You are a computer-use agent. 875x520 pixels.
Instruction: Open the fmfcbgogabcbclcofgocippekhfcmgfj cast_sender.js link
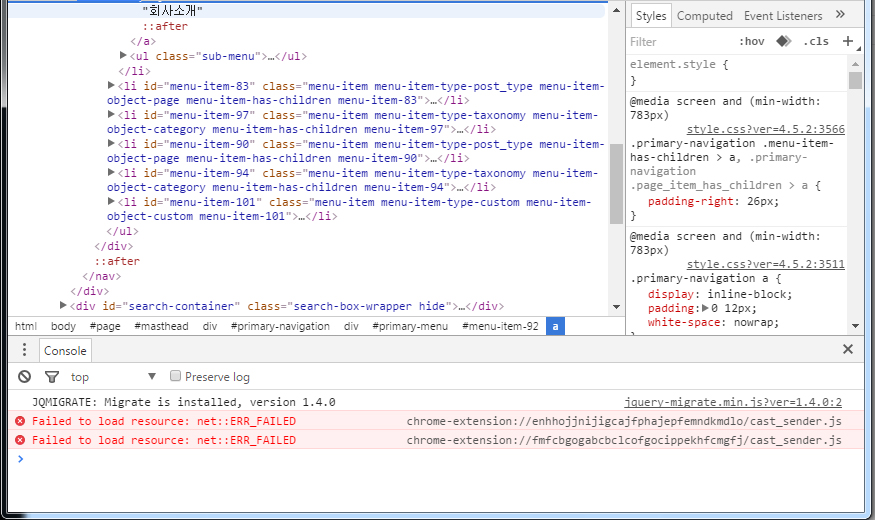point(624,440)
